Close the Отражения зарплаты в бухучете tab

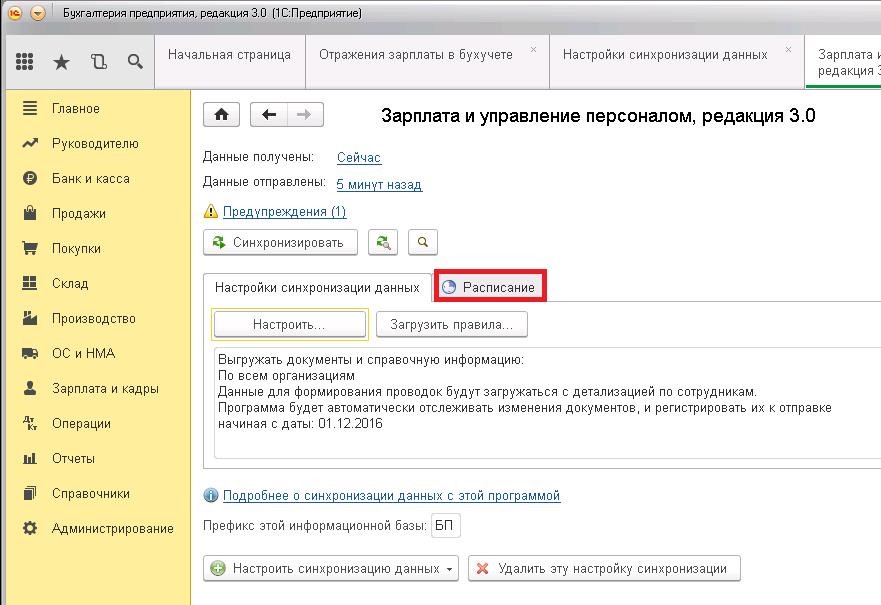[x=533, y=49]
